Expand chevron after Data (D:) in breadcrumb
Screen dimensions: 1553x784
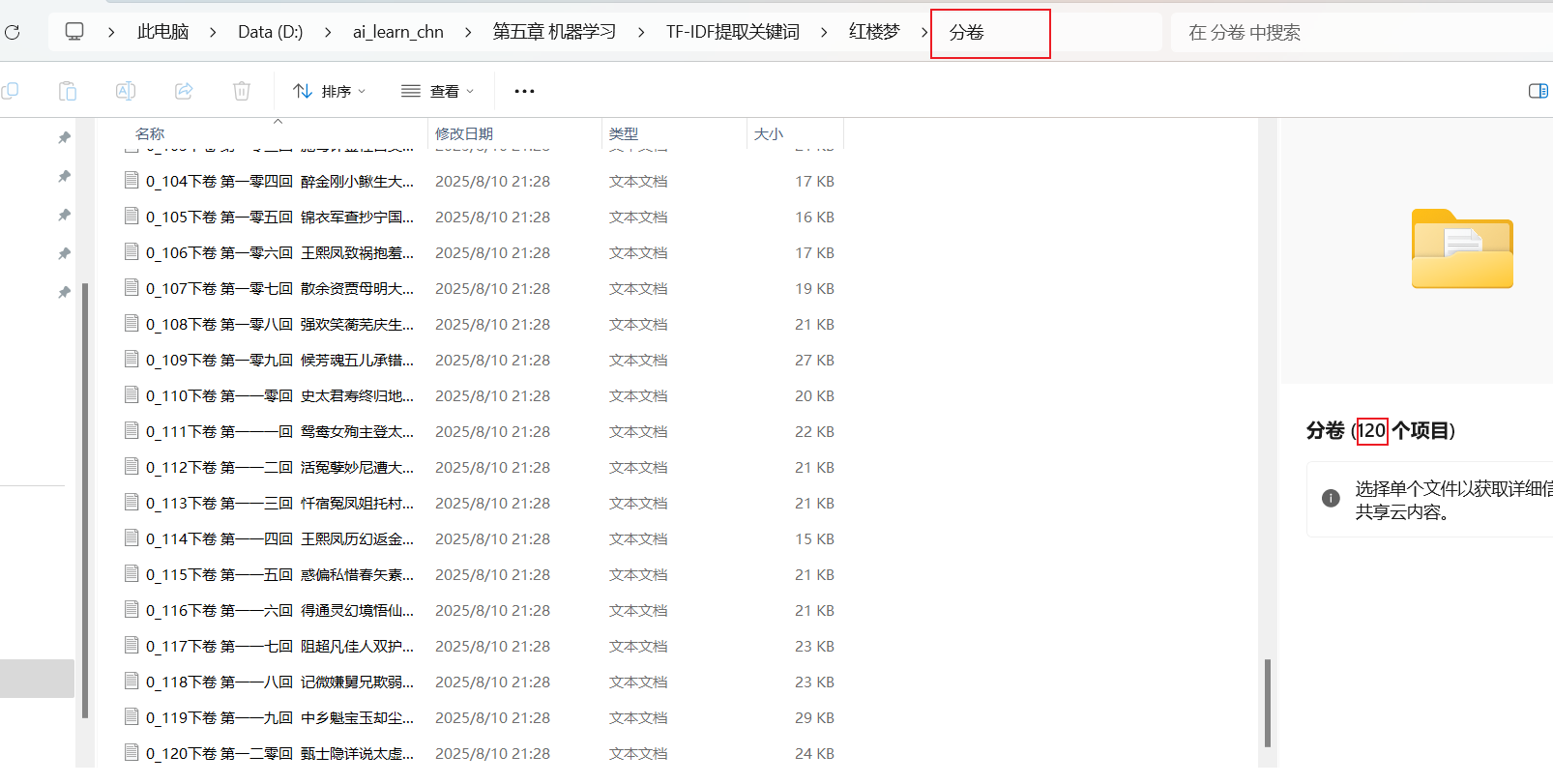[328, 32]
